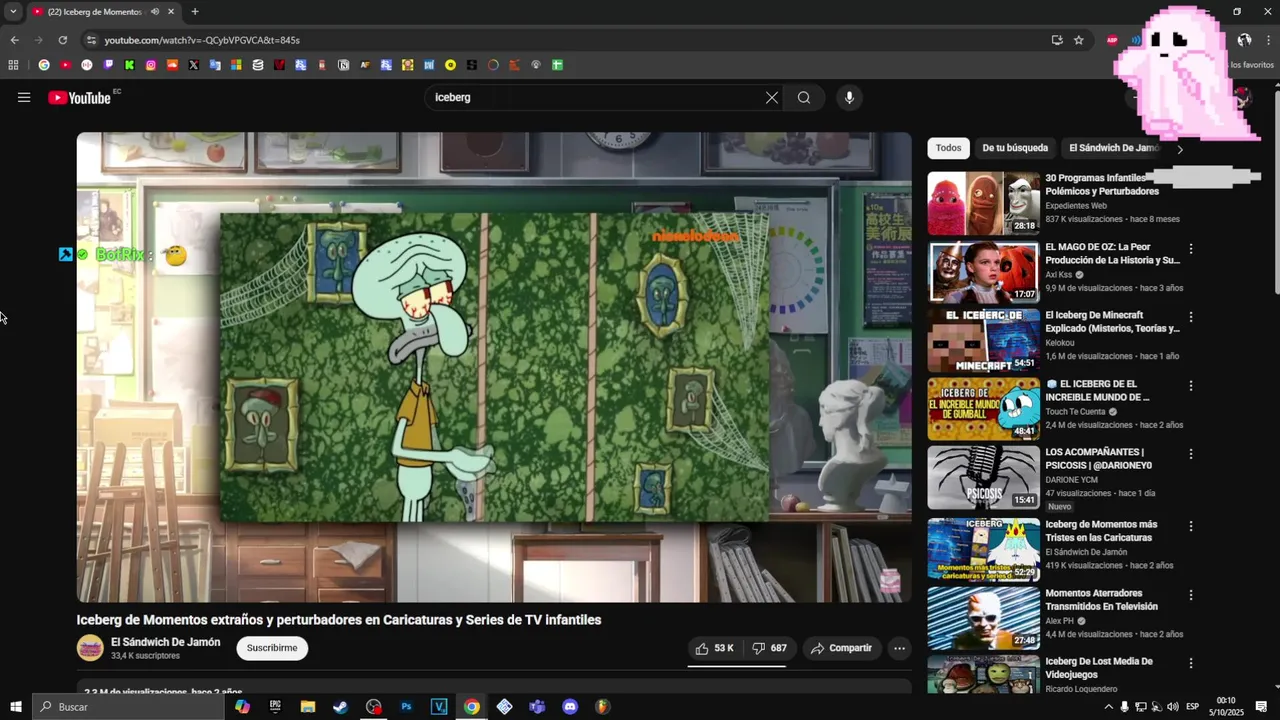The image size is (1280, 720).
Task: Like the video with thumbs up
Action: (x=716, y=648)
